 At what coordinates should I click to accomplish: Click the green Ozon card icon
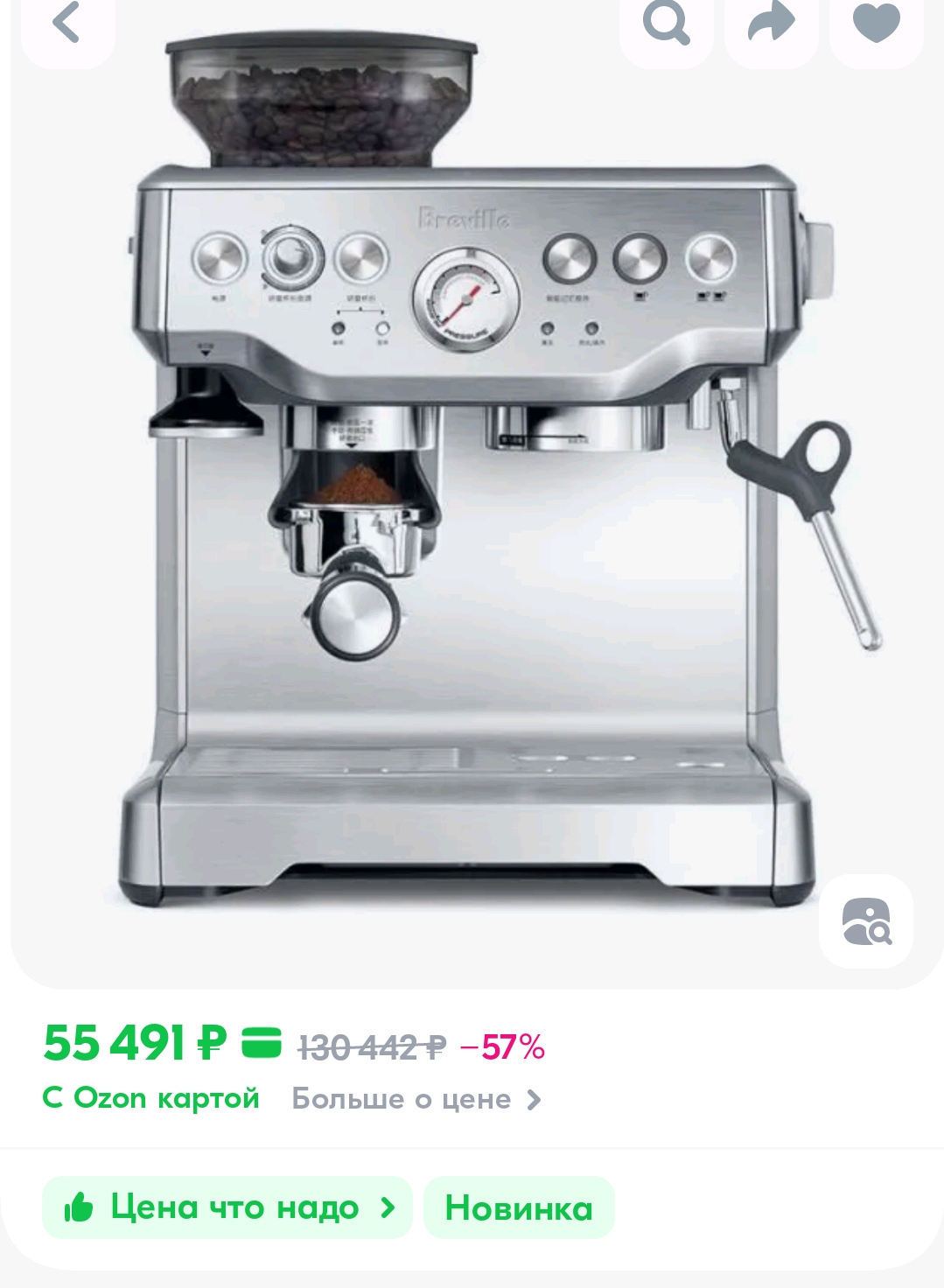(x=261, y=1042)
